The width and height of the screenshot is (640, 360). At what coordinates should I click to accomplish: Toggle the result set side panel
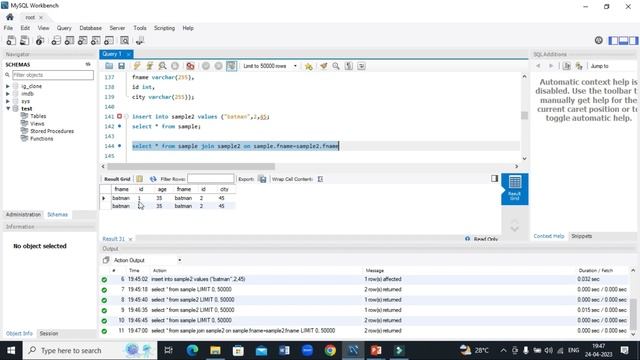point(494,178)
